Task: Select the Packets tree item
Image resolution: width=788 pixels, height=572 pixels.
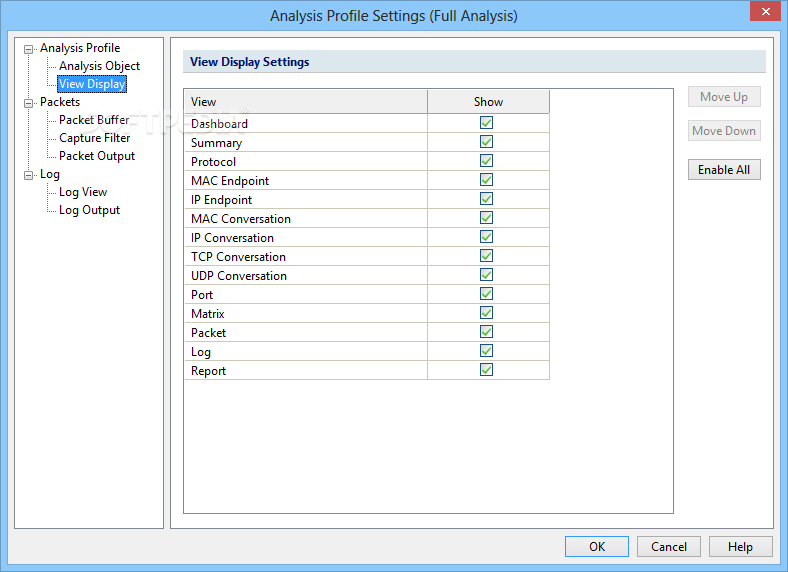Action: coord(60,102)
